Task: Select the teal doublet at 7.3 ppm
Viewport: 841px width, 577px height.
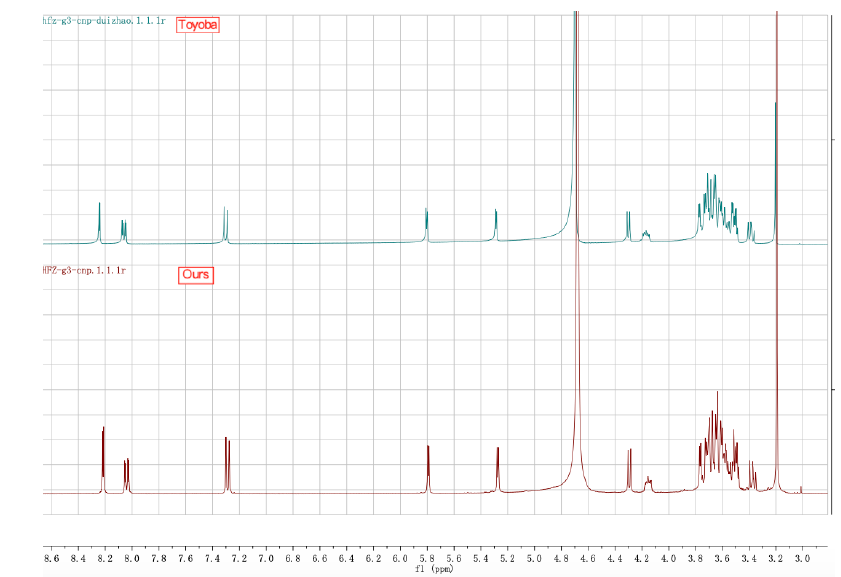Action: click(x=226, y=224)
